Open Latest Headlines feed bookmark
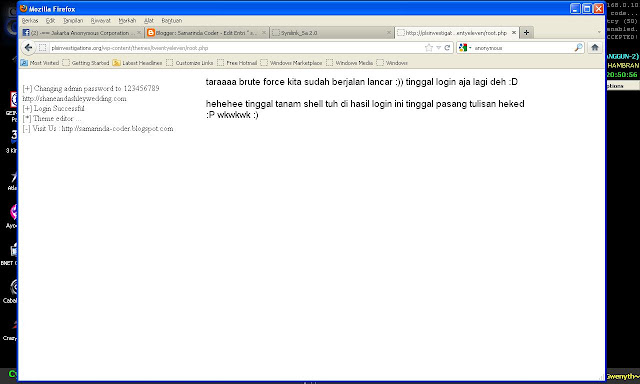The width and height of the screenshot is (640, 384). point(138,63)
